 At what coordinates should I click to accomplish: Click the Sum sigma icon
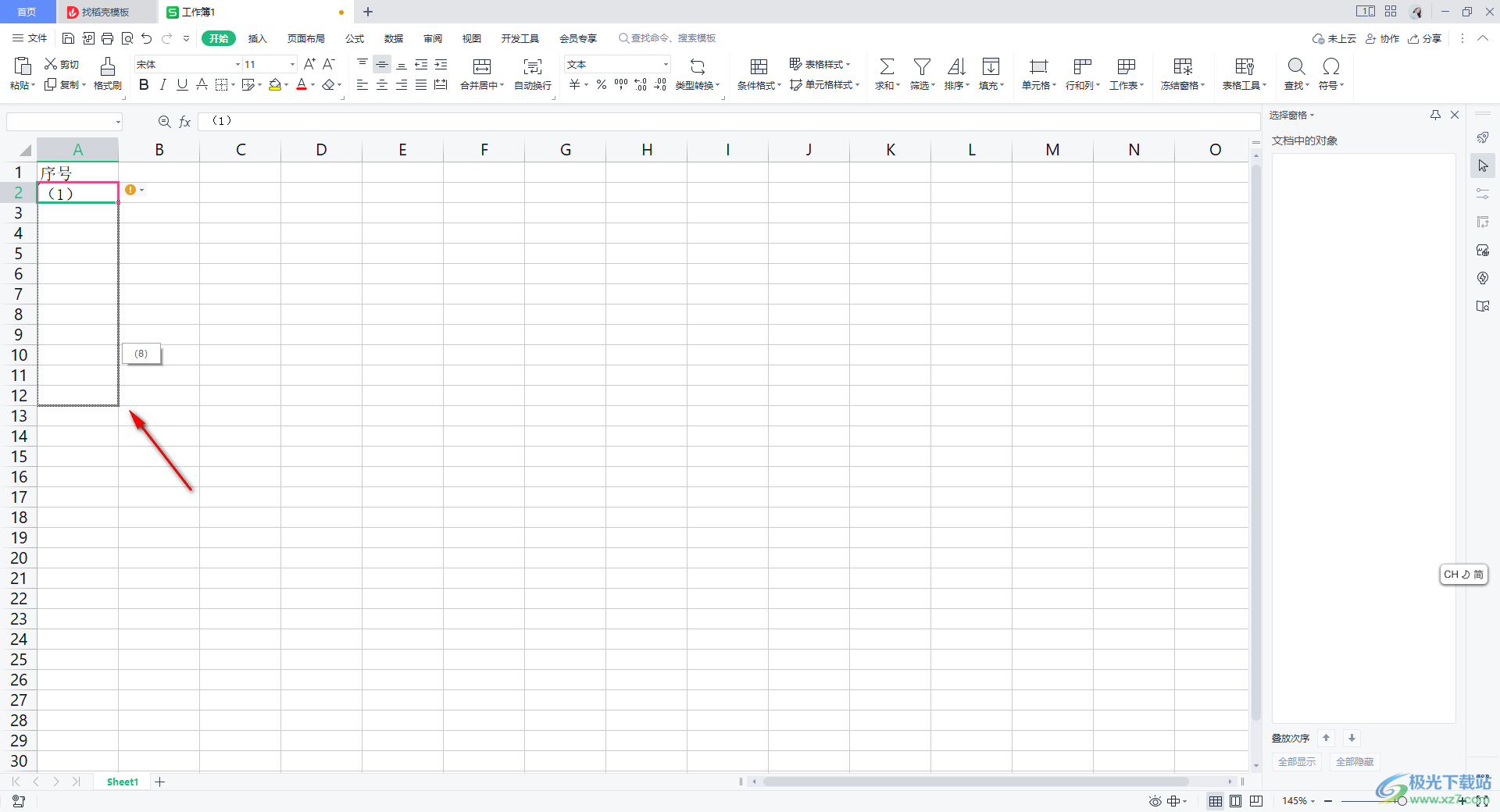(887, 66)
